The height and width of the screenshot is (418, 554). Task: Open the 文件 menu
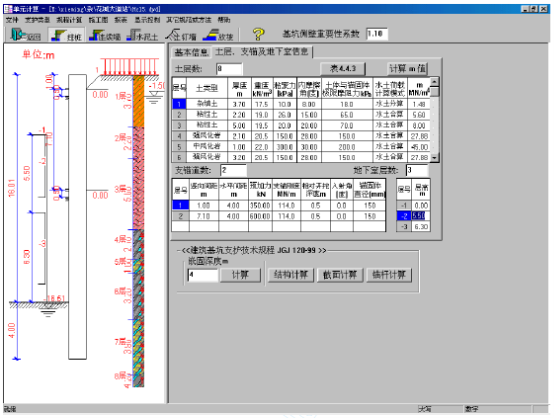pos(12,20)
